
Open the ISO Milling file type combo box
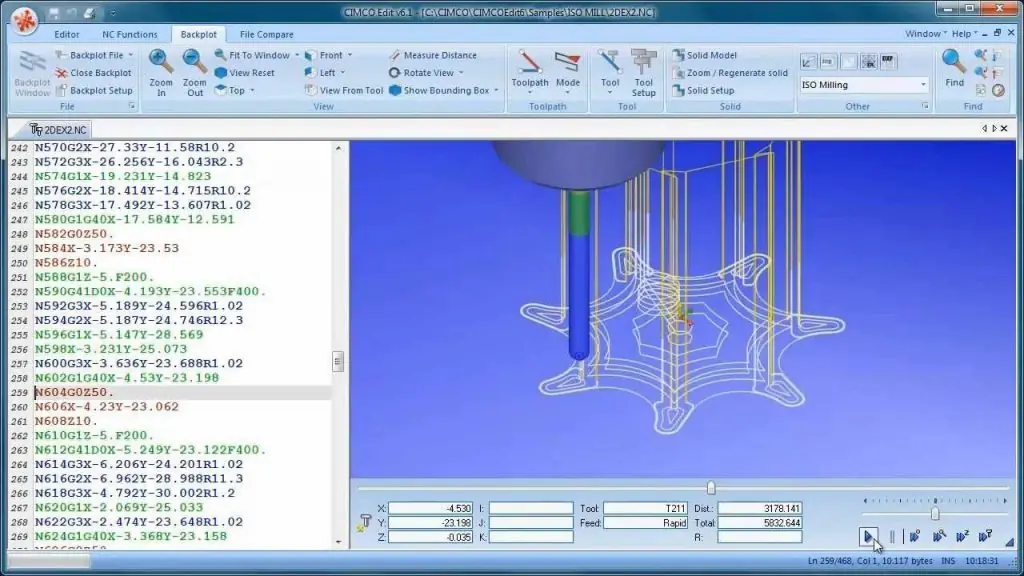(864, 85)
